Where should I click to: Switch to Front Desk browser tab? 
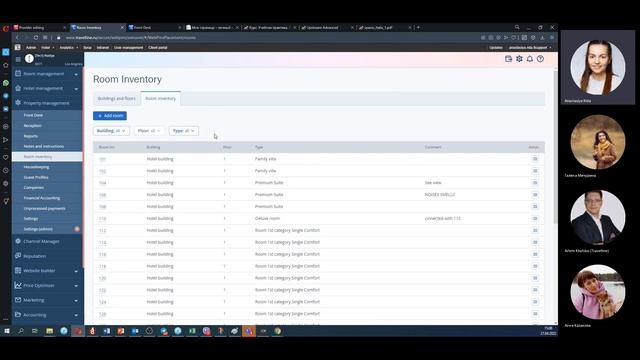click(x=154, y=27)
